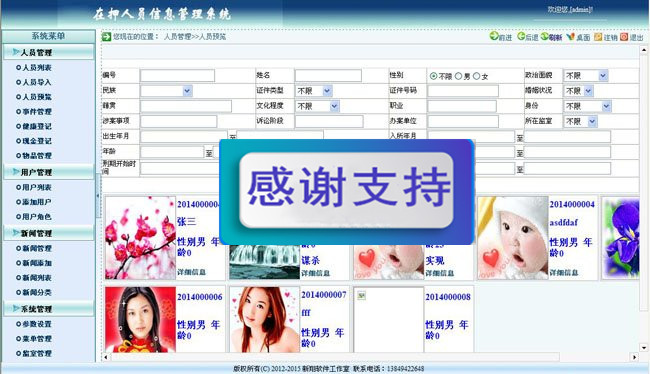The width and height of the screenshot is (650, 374).
Task: Click the 前进 forward icon
Action: click(x=493, y=36)
